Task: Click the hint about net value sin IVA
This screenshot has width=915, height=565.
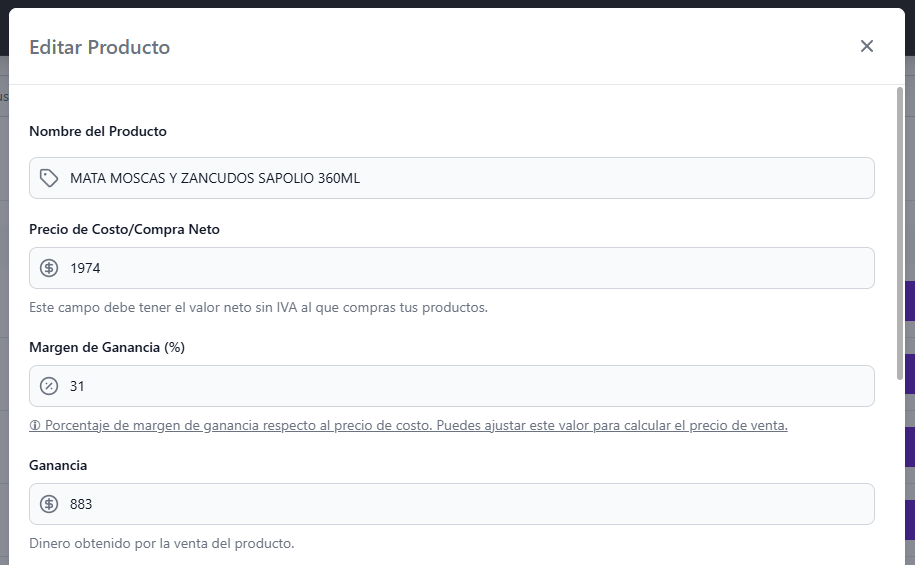Action: pyautogui.click(x=258, y=307)
